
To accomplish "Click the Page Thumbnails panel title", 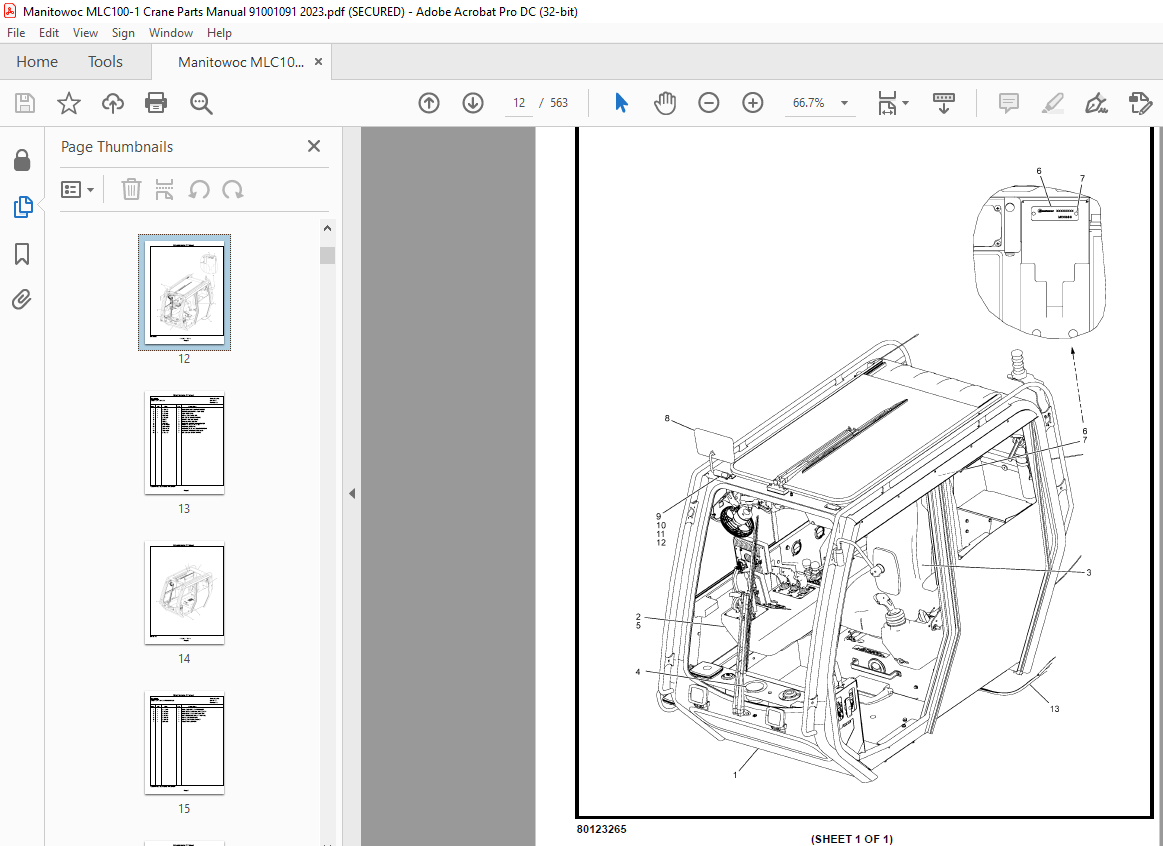I will point(116,147).
